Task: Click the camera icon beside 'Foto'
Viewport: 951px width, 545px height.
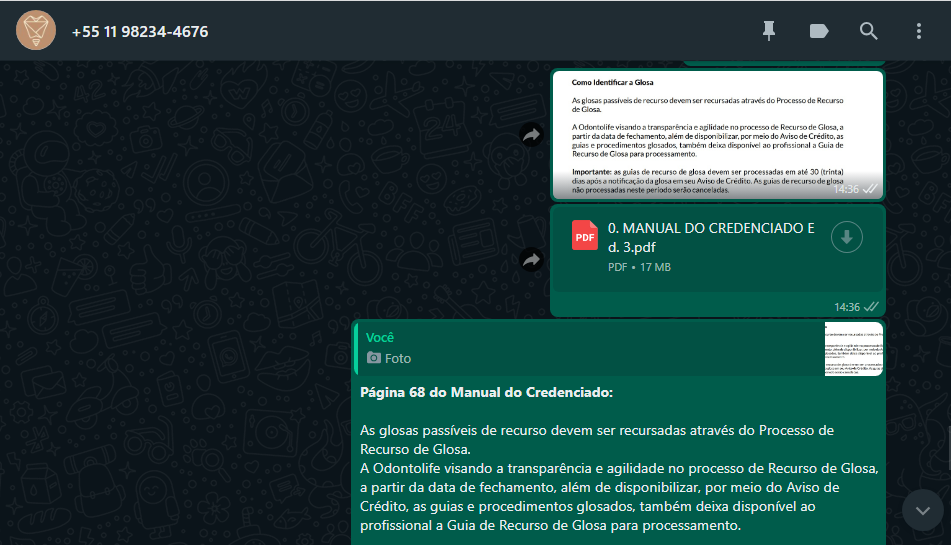Action: 374,358
